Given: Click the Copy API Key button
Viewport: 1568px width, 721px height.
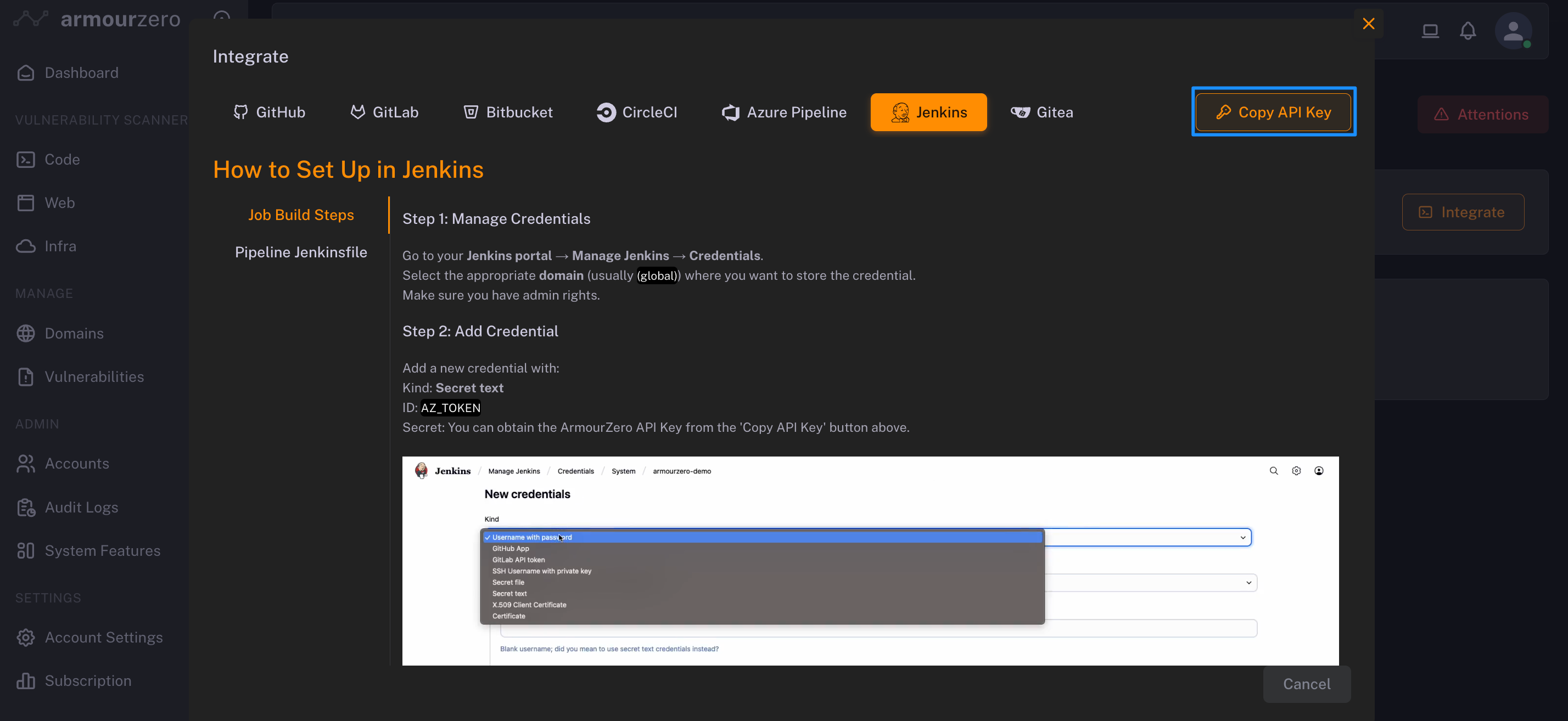Looking at the screenshot, I should (1273, 112).
